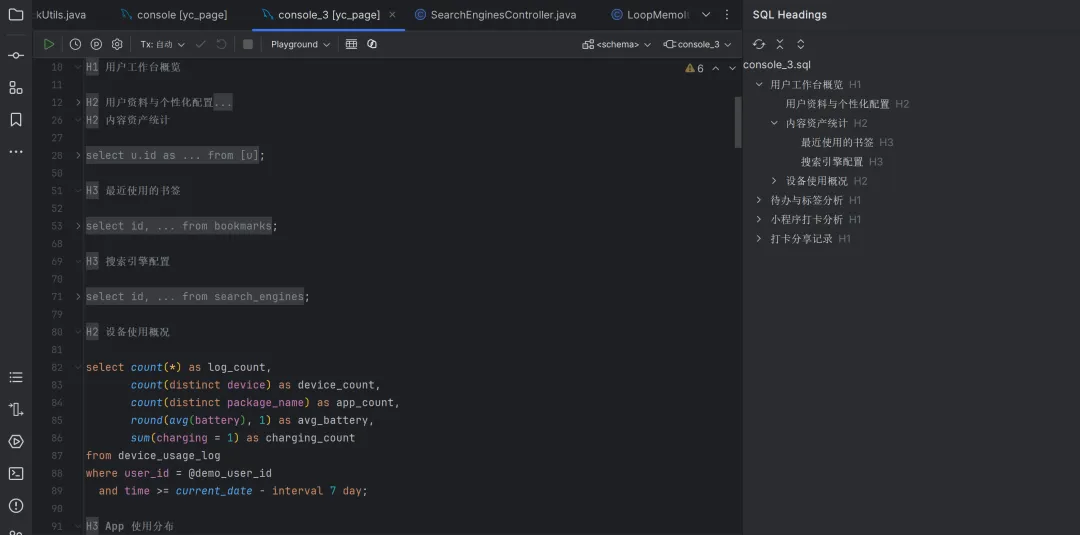Click @demo_user_id variable in line 88
This screenshot has height=535, width=1080.
pos(229,473)
